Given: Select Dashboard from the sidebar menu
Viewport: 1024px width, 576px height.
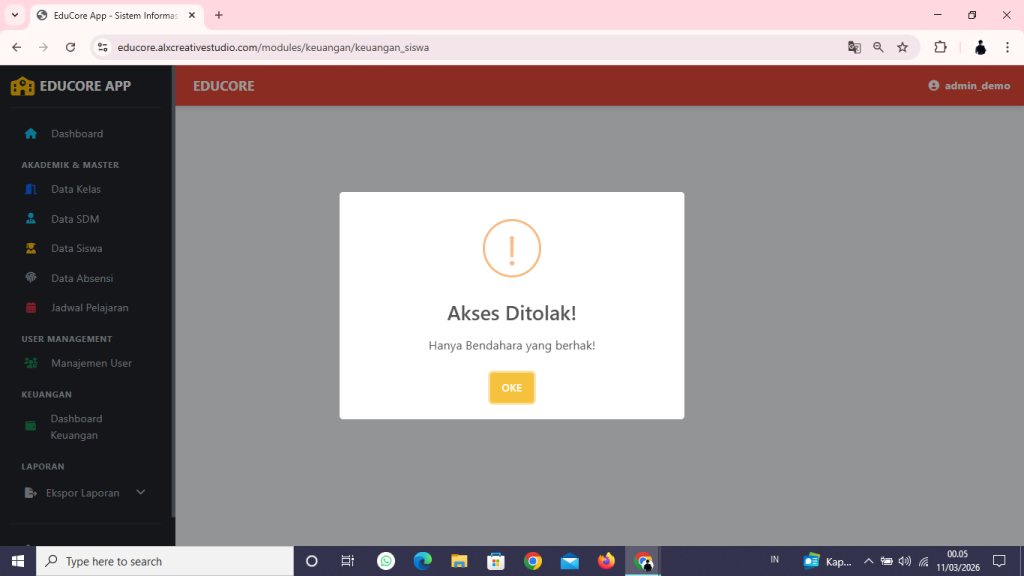Looking at the screenshot, I should coord(76,133).
